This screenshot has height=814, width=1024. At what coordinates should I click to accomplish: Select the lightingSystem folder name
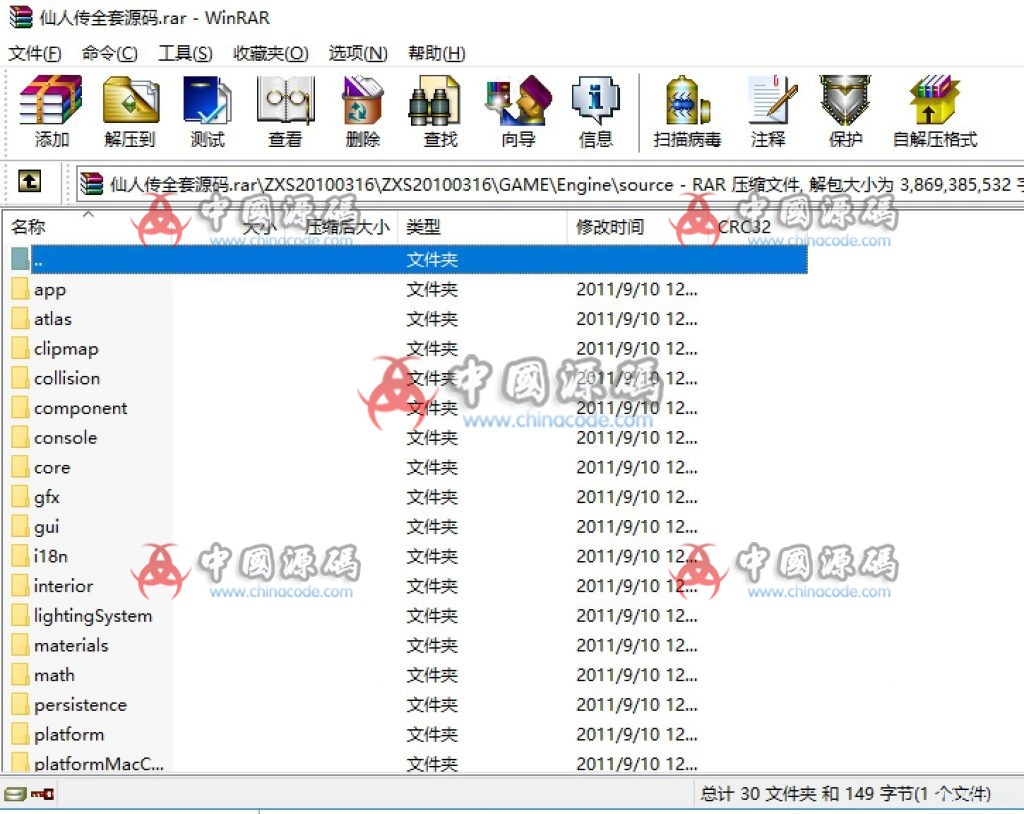click(93, 615)
